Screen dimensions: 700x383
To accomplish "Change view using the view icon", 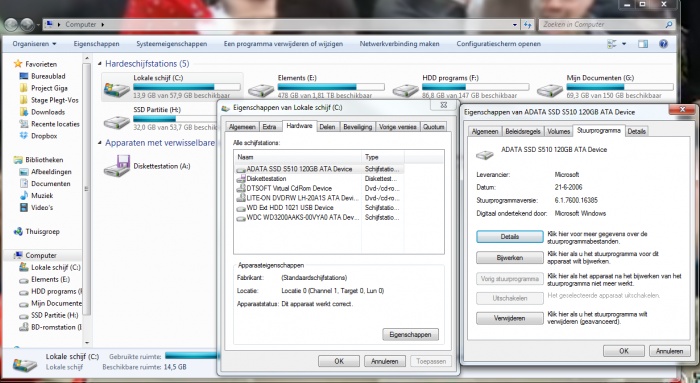I will [612, 44].
